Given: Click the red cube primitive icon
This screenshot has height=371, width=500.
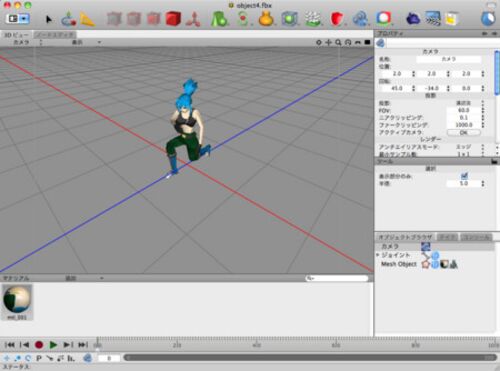Looking at the screenshot, I should pos(173,19).
